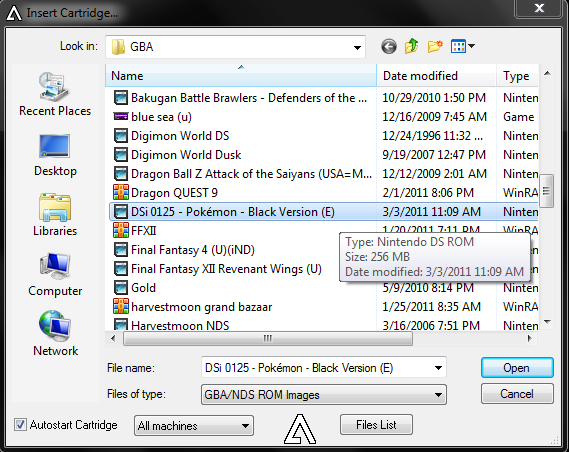The width and height of the screenshot is (570, 452).
Task: Click the vertical scrollbar thumb
Action: tap(546, 191)
